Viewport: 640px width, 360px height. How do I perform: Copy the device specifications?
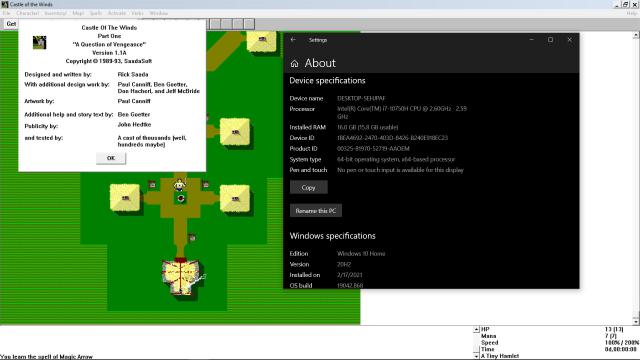(x=308, y=187)
